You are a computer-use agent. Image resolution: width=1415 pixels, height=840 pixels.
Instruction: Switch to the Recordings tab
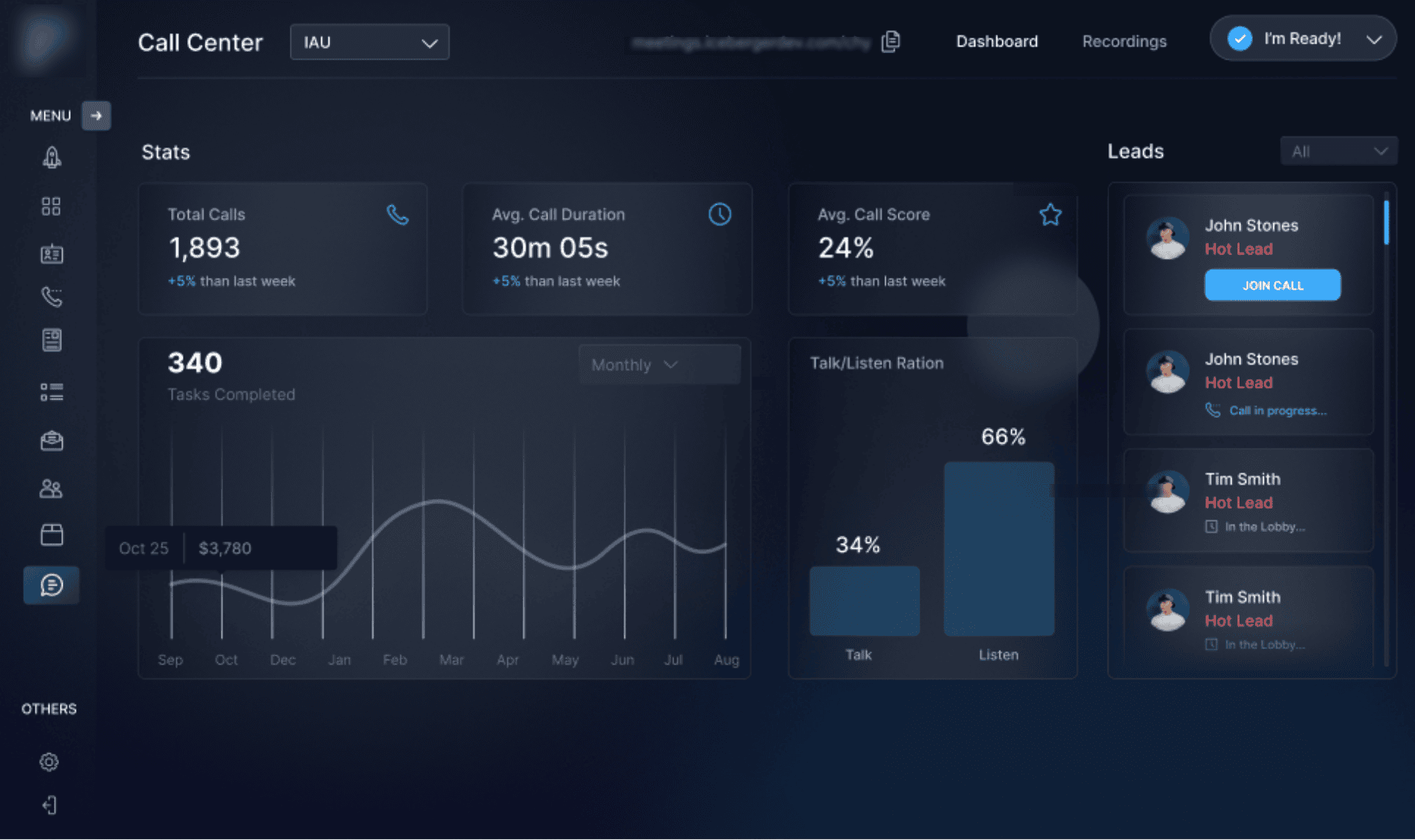point(1124,41)
